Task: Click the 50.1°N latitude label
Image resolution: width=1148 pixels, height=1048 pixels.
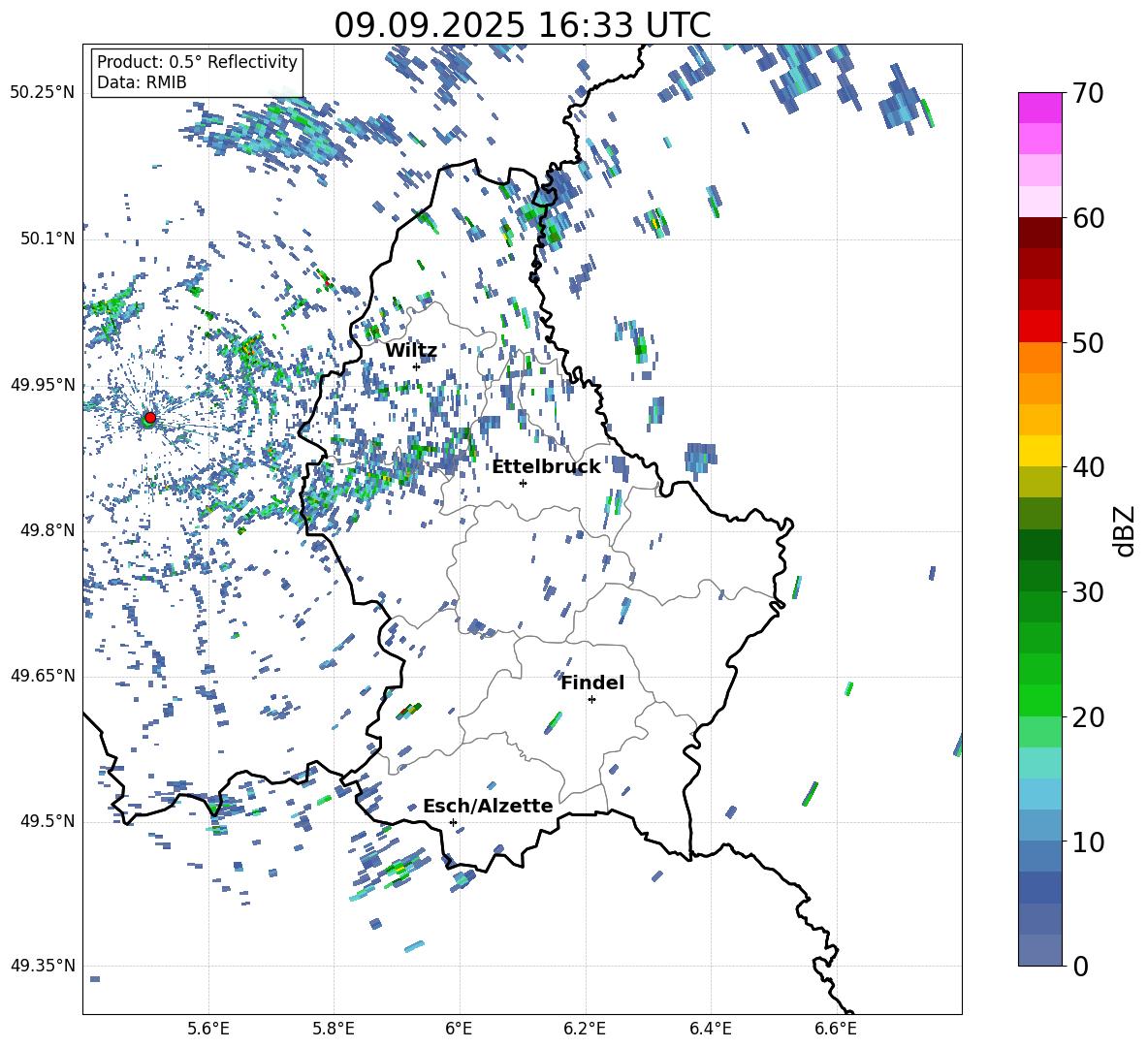Action: click(x=47, y=238)
